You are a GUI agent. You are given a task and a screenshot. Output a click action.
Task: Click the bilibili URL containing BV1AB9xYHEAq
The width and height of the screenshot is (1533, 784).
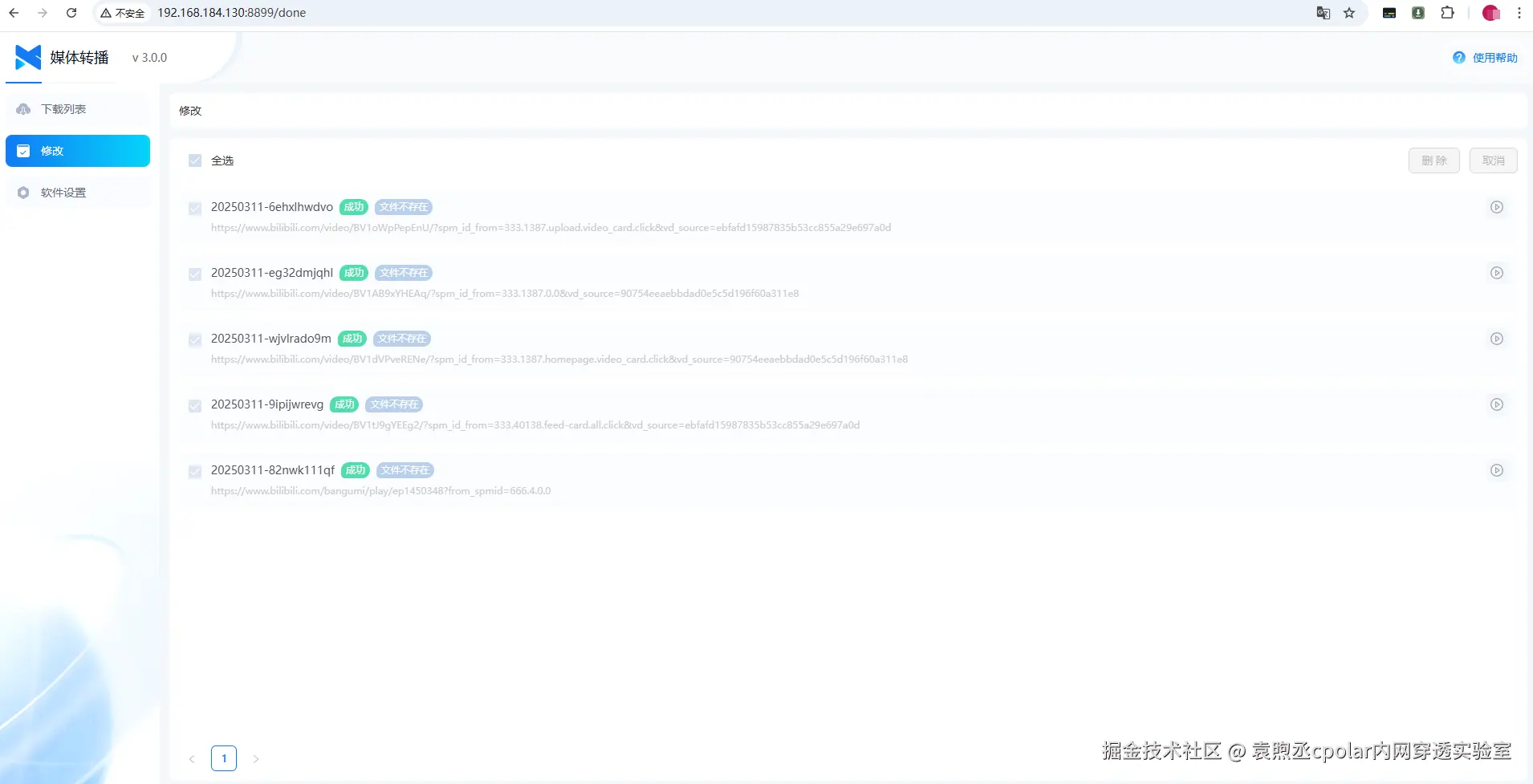[505, 294]
